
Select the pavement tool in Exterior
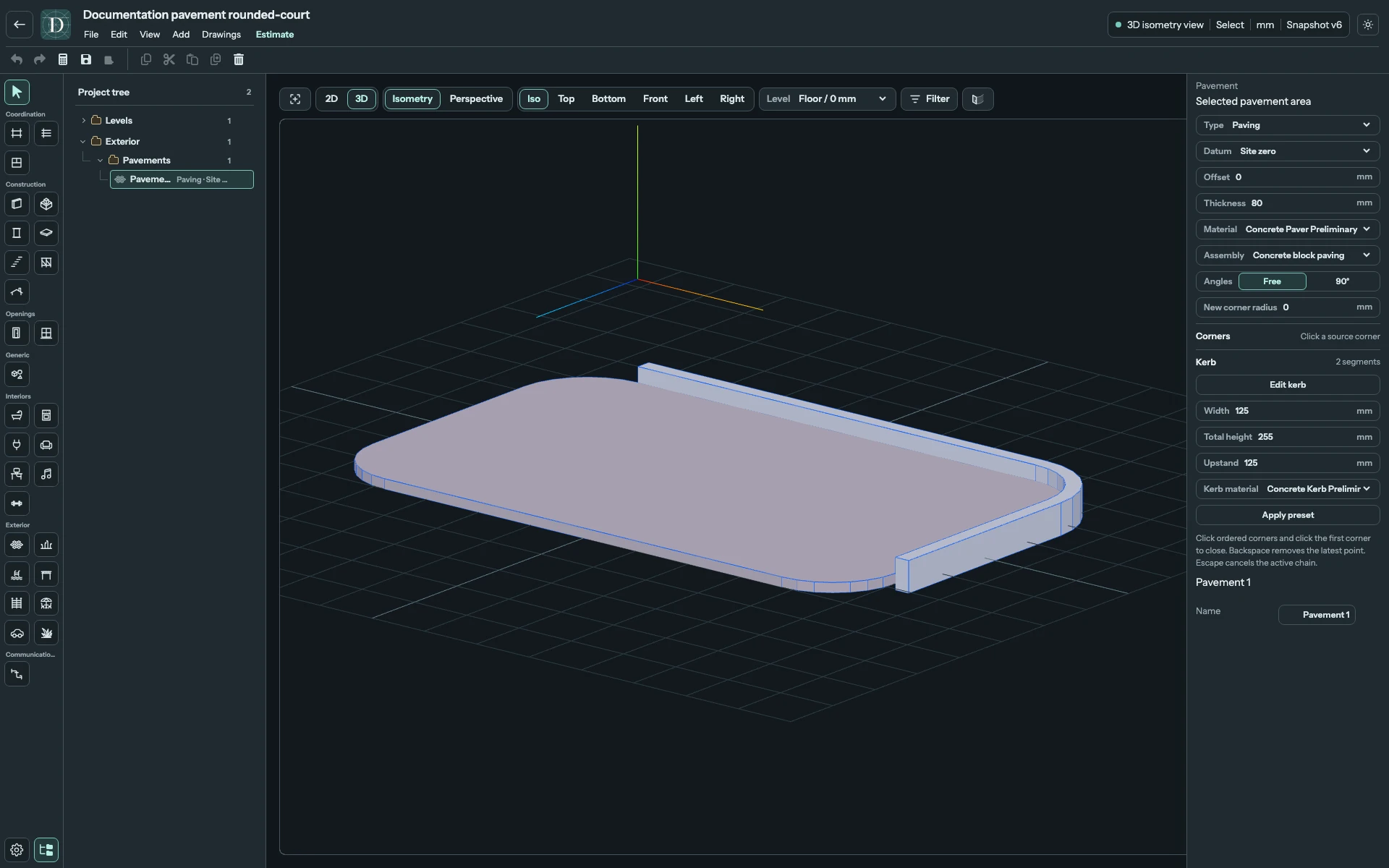pos(17,545)
